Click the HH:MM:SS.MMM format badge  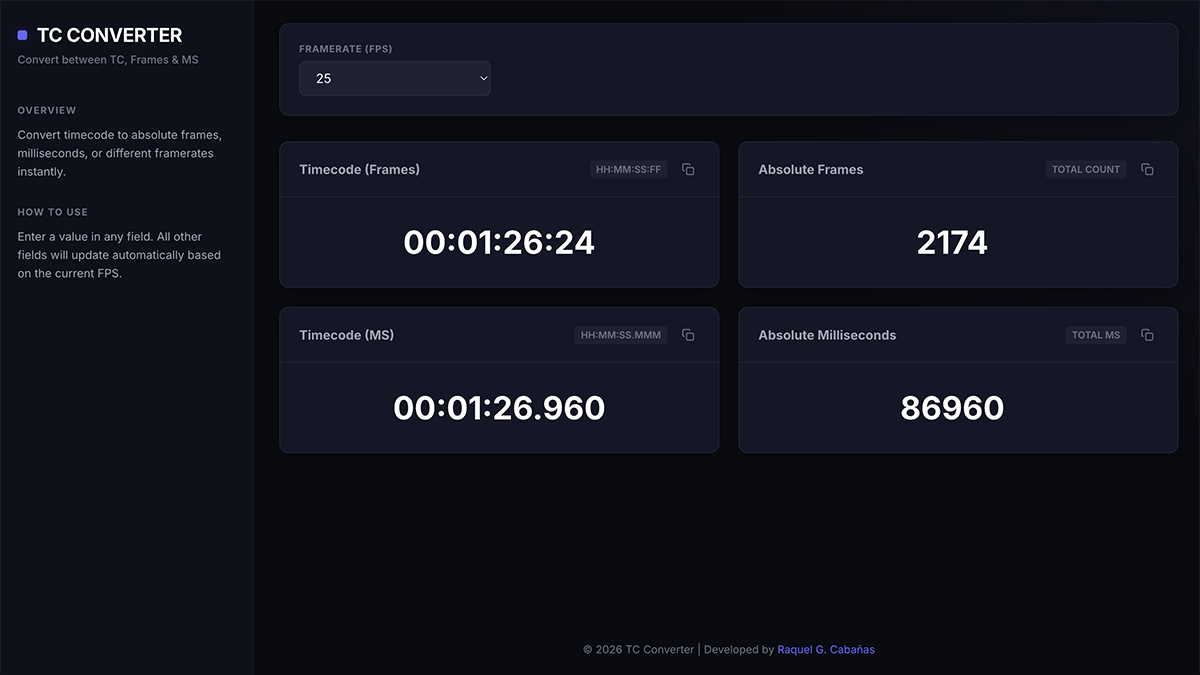tap(620, 335)
